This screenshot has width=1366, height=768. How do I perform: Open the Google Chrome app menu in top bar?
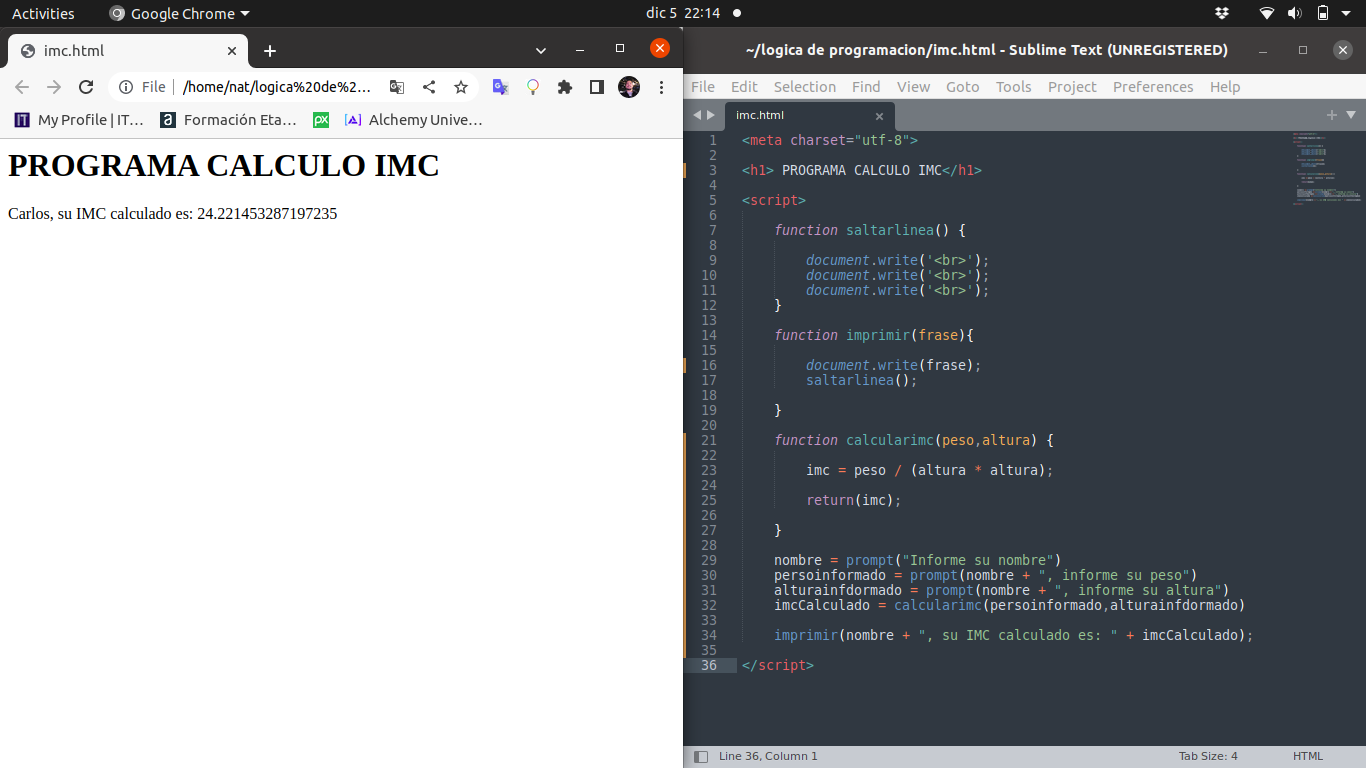179,13
